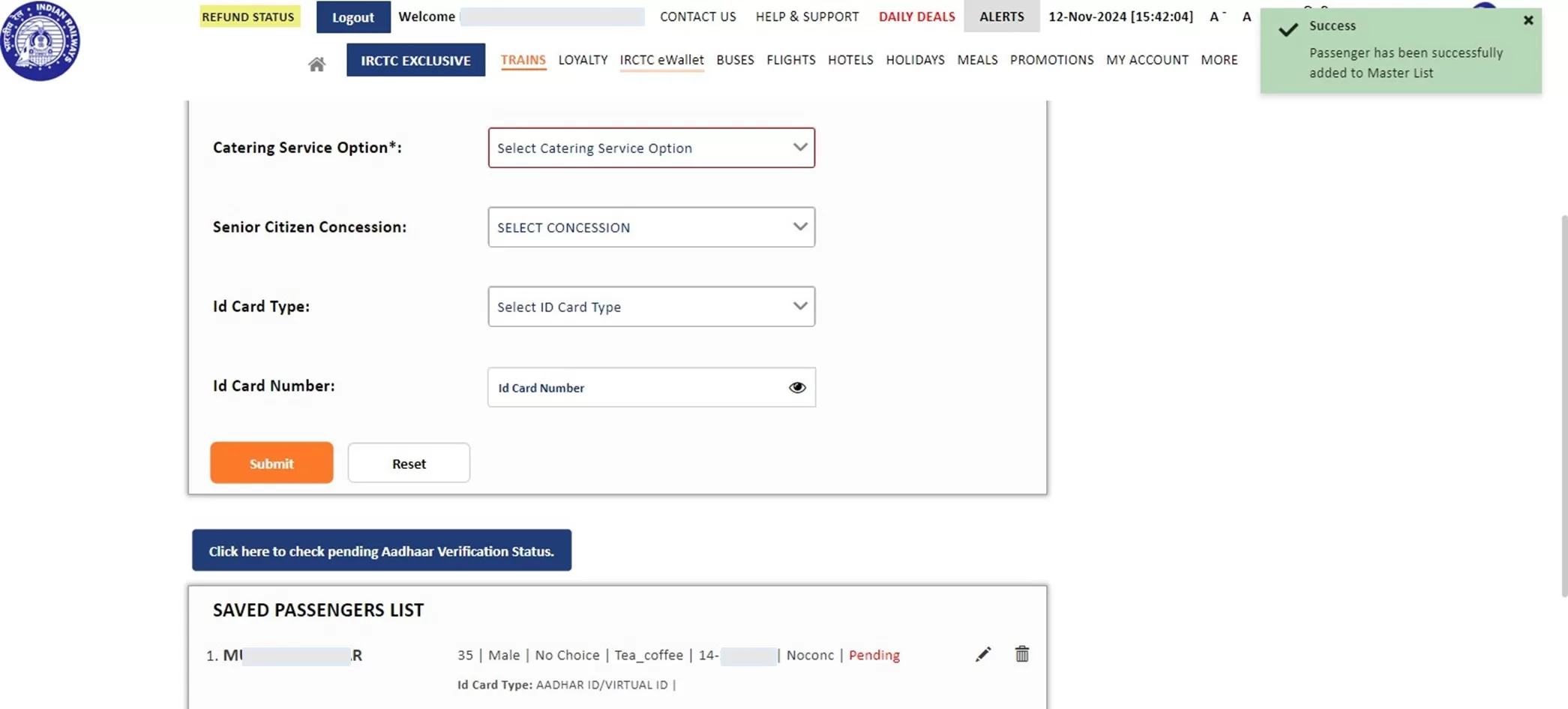Open the Select ID Card Type dropdown
This screenshot has height=709, width=1568.
[x=650, y=306]
